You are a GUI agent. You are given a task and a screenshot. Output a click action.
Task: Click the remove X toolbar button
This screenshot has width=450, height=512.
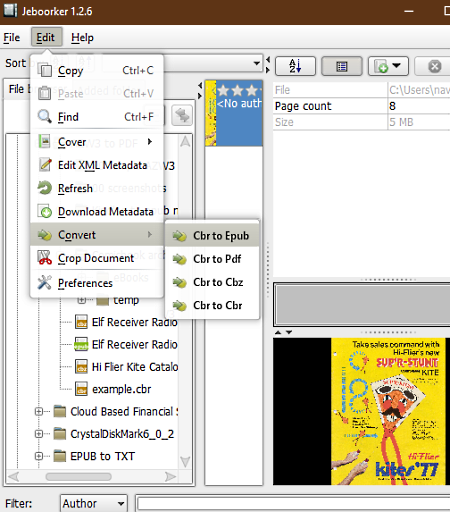pos(434,66)
